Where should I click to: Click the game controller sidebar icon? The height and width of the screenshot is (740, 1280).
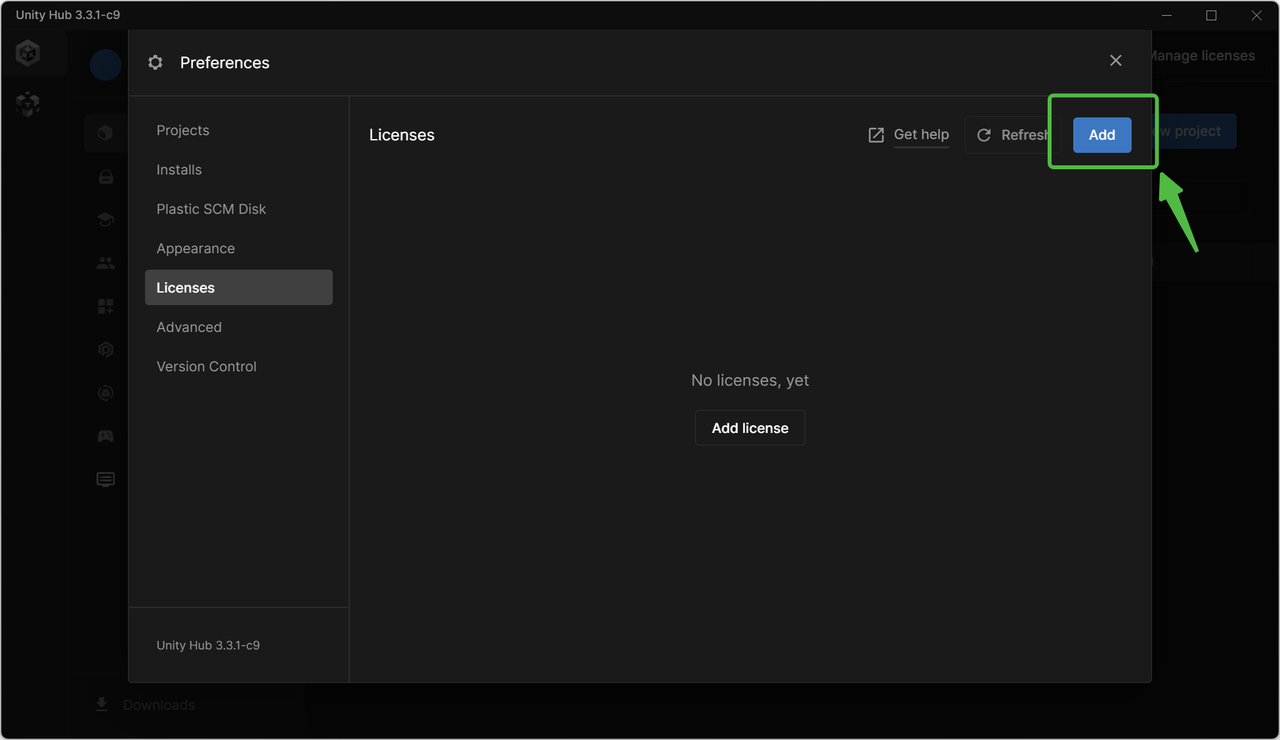(x=105, y=436)
